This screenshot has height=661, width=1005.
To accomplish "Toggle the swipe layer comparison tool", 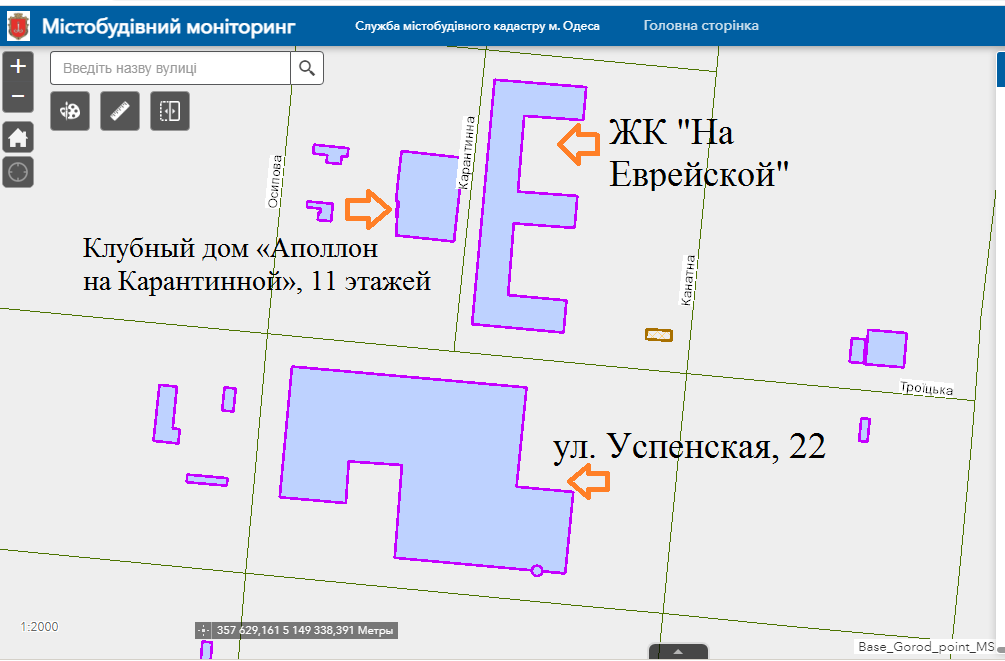I will [x=170, y=111].
